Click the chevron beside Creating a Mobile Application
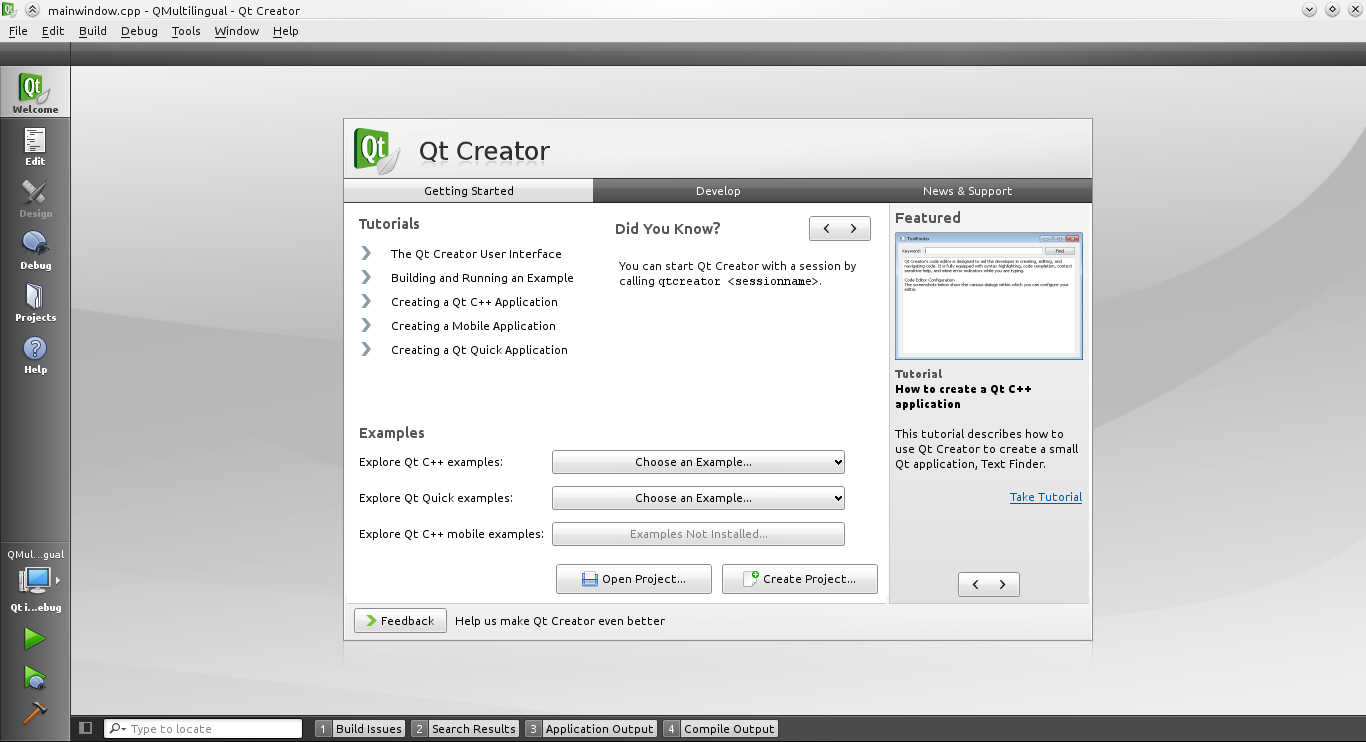The height and width of the screenshot is (742, 1366). point(366,325)
